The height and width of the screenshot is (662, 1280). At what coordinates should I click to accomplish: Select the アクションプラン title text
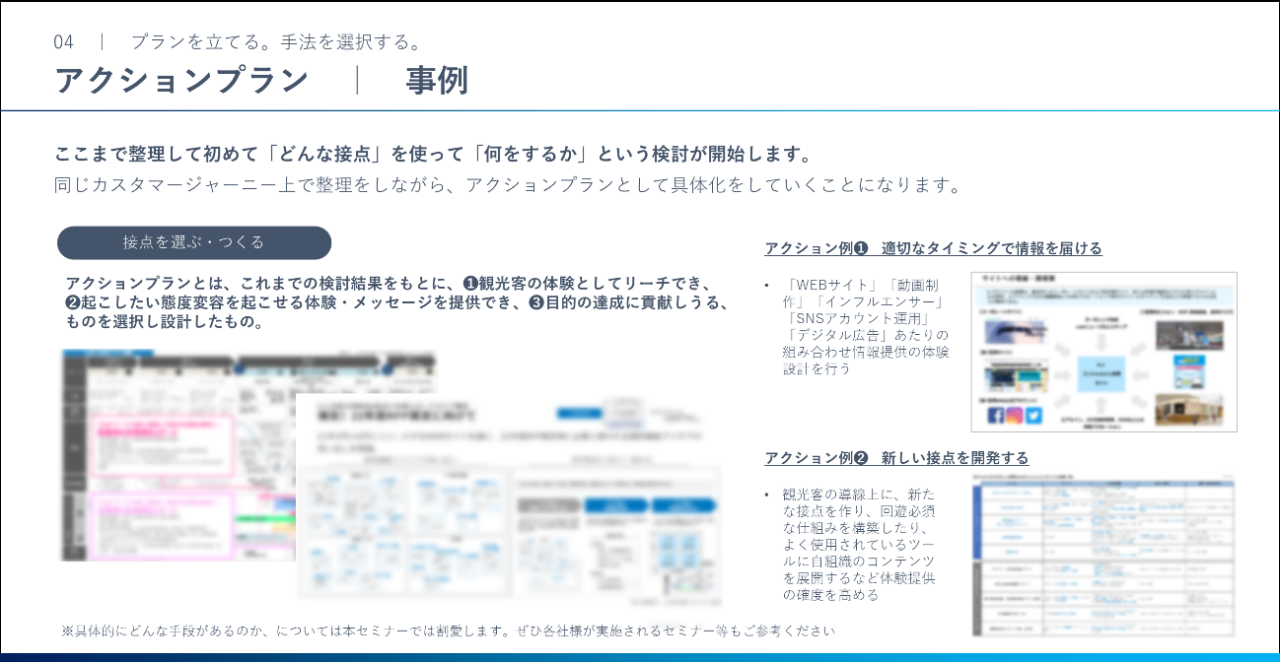click(181, 81)
